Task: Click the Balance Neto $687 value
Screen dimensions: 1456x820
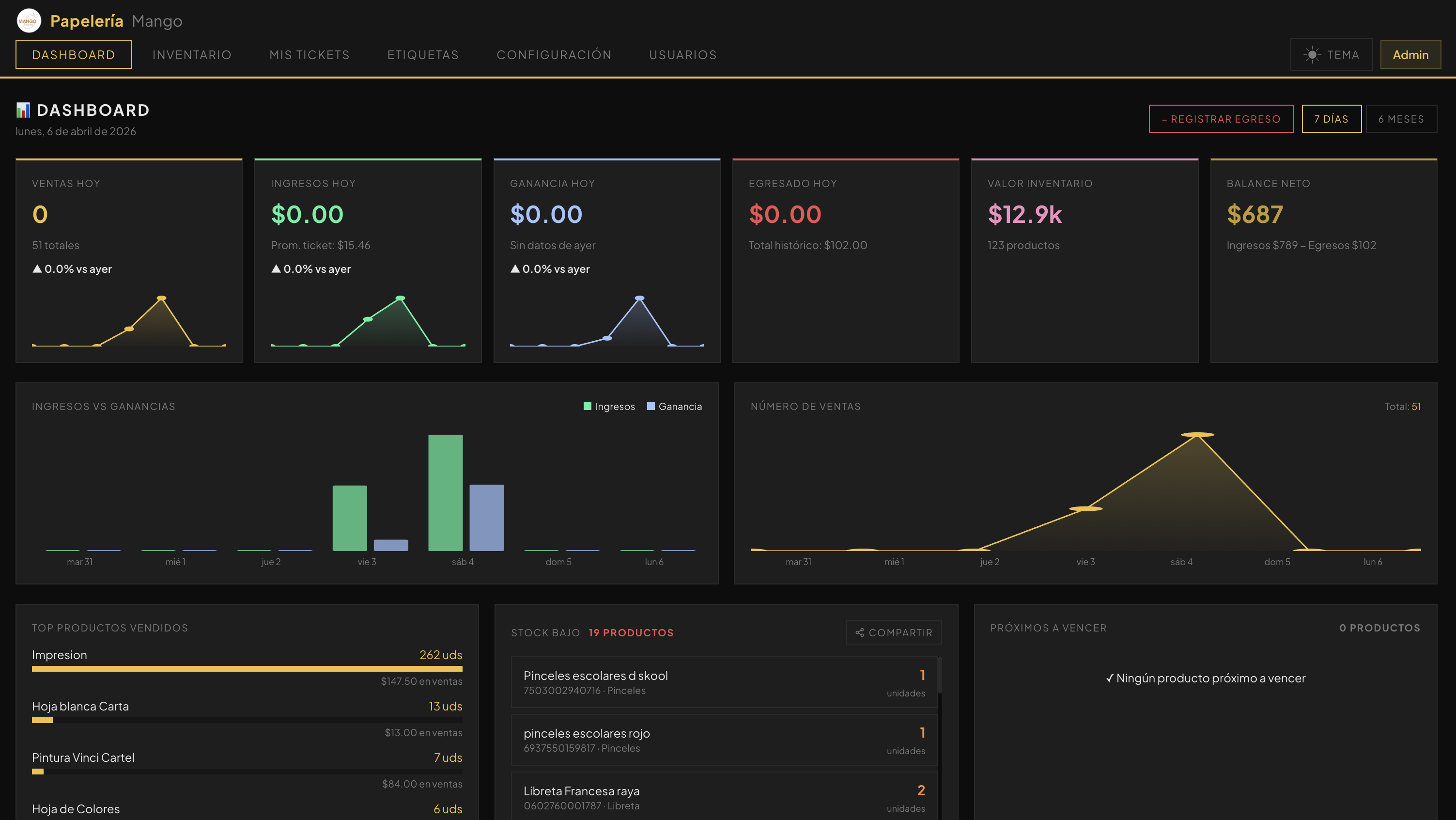Action: 1254,214
